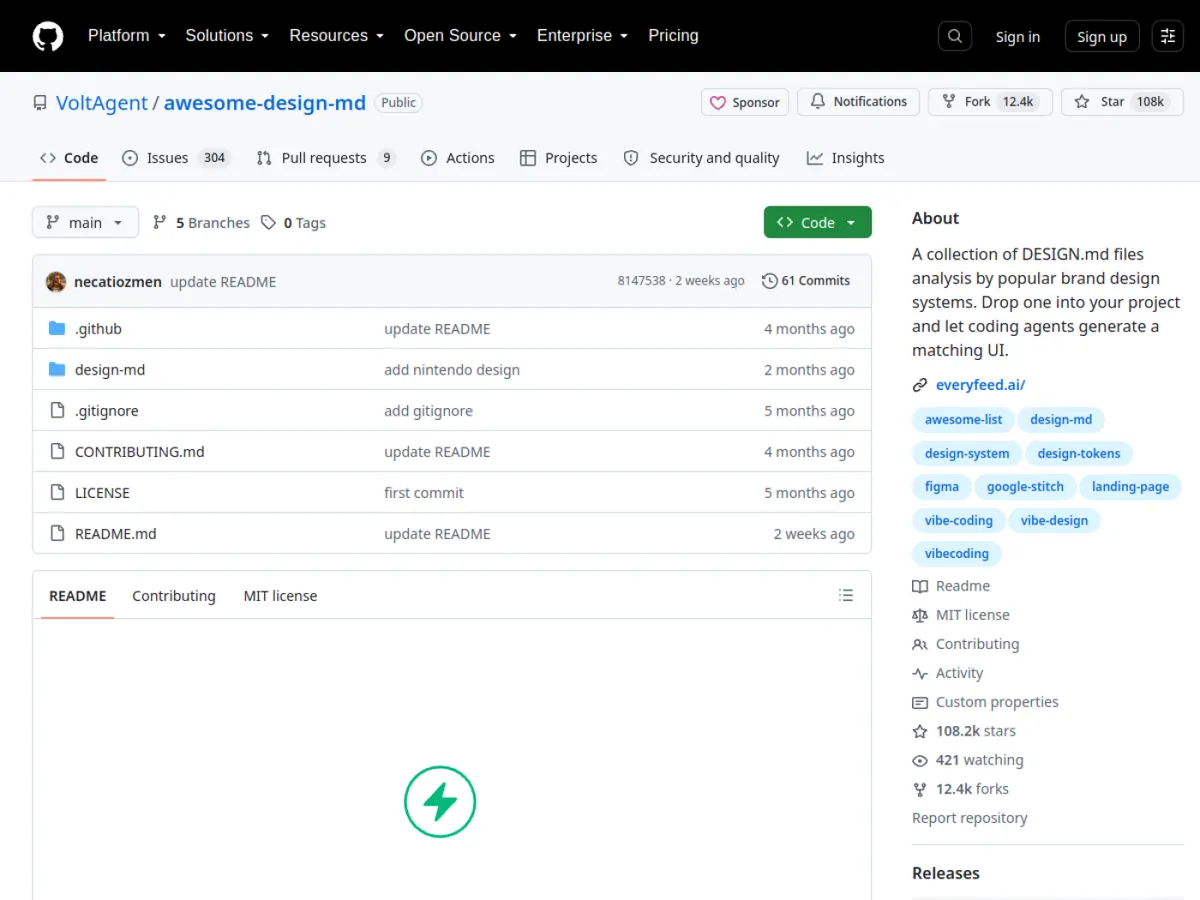Expand the Platform menu
The image size is (1200, 900).
pyautogui.click(x=126, y=35)
